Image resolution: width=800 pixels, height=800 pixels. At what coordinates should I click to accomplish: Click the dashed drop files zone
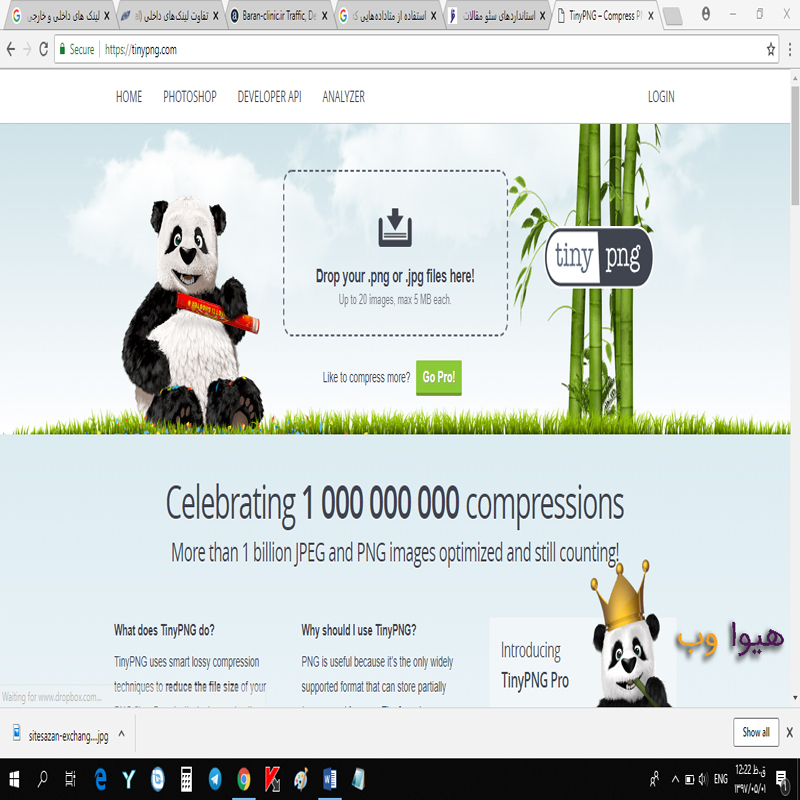tap(395, 253)
